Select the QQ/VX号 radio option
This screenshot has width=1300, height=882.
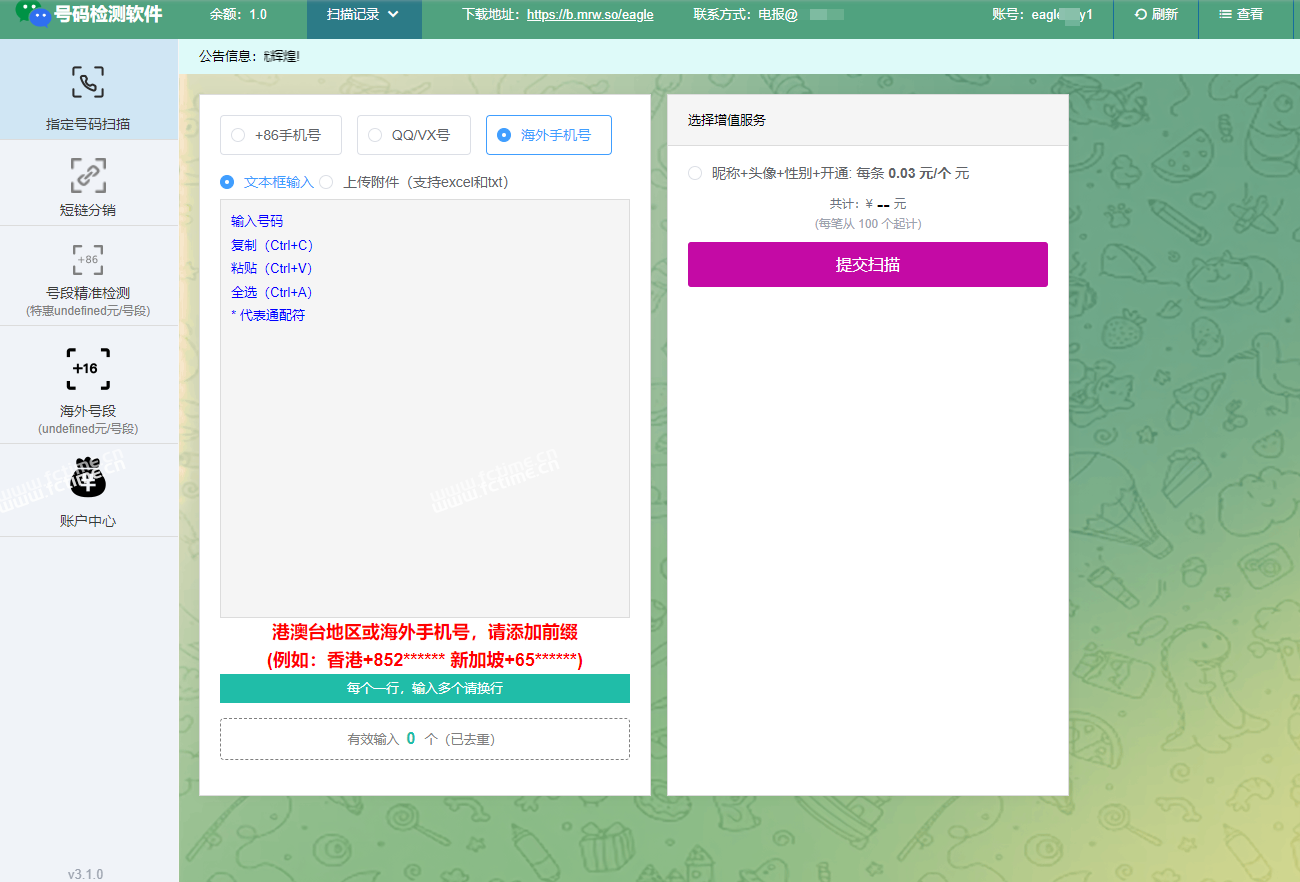coord(375,135)
